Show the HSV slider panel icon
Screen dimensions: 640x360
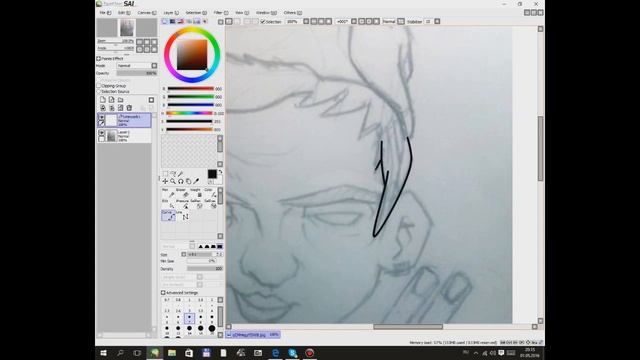point(181,21)
